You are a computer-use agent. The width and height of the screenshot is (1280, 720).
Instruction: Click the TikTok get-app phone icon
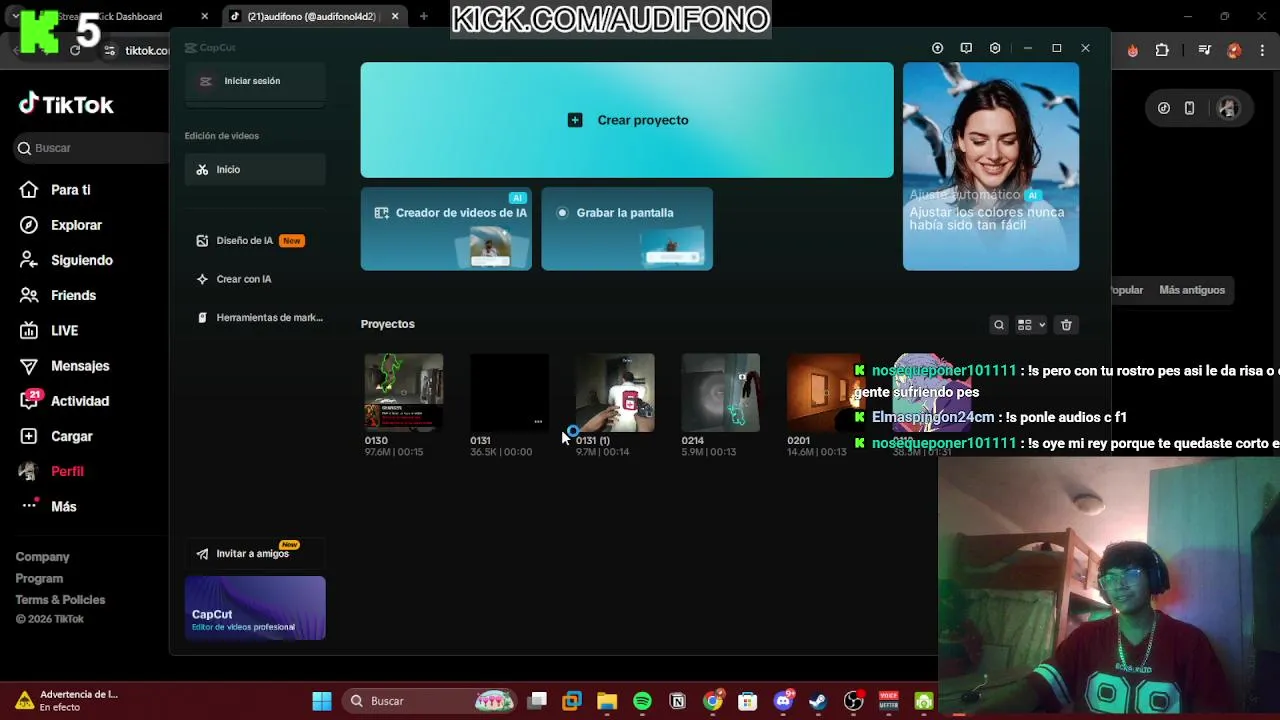[1189, 108]
